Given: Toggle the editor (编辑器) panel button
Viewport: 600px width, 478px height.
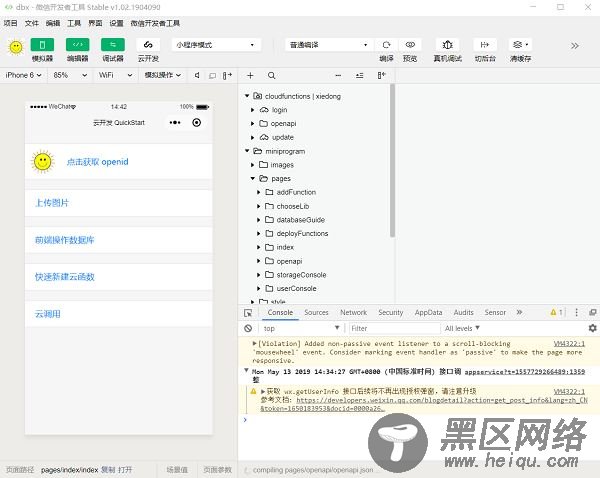Looking at the screenshot, I should pyautogui.click(x=78, y=45).
